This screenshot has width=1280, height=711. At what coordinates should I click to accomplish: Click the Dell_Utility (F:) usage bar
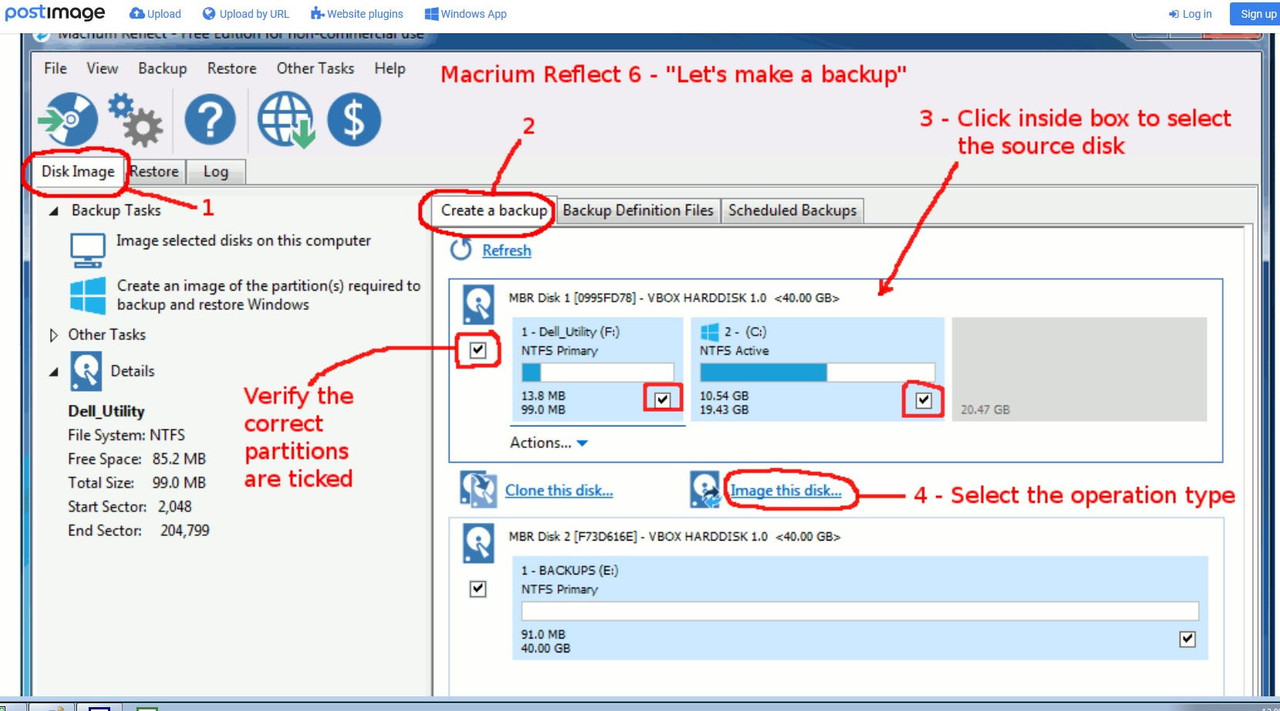(598, 373)
